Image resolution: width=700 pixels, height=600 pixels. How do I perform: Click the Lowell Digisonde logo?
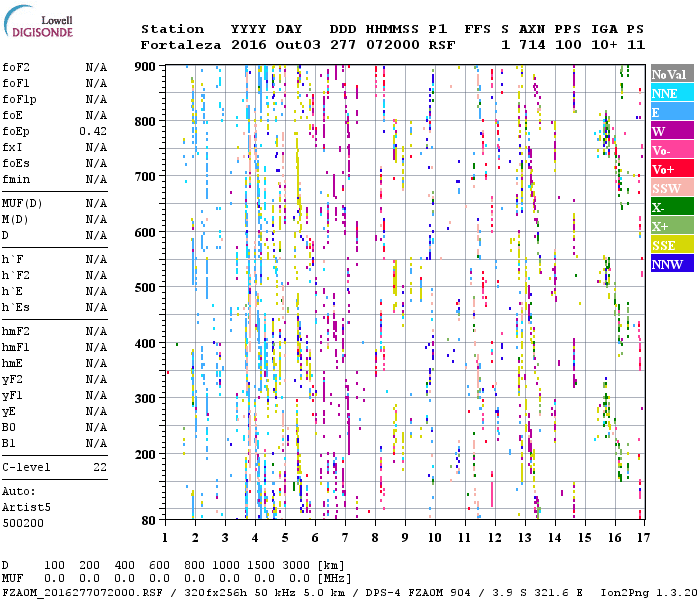point(38,21)
